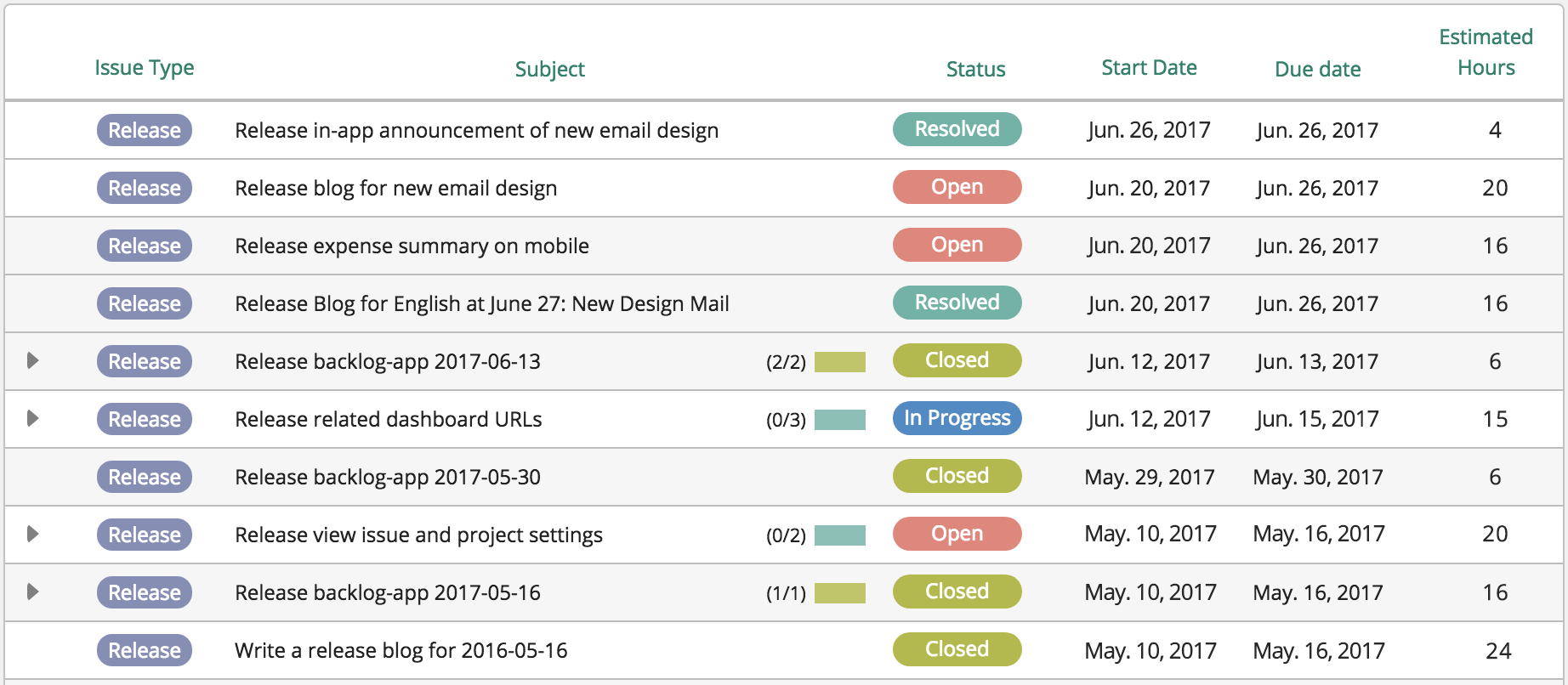Image resolution: width=1568 pixels, height=685 pixels.
Task: Expand Release view issue and project settings
Action: [x=33, y=534]
